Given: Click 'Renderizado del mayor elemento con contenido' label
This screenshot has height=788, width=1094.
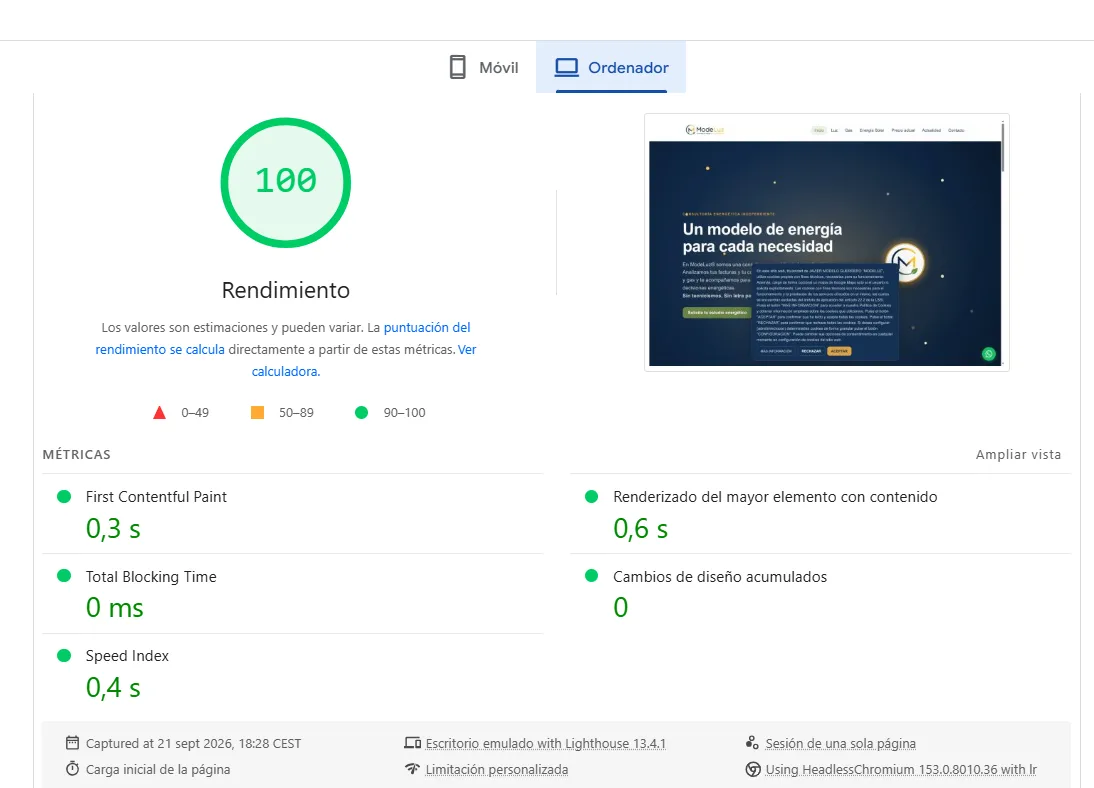Looking at the screenshot, I should point(775,497).
